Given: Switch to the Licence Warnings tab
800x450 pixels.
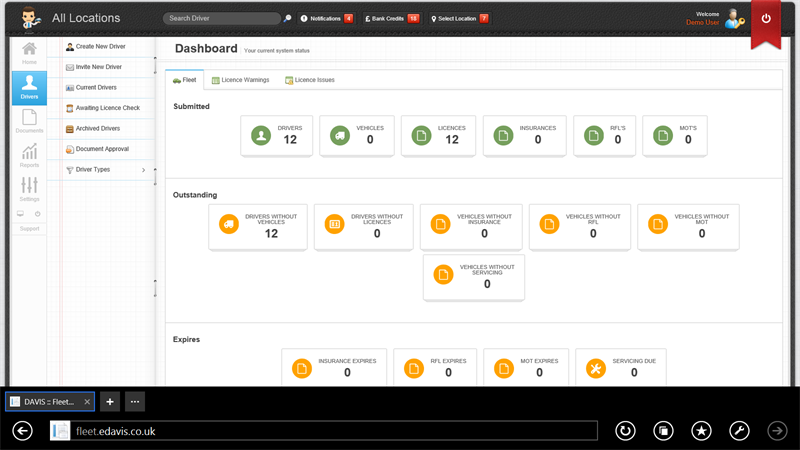Looking at the screenshot, I should pos(240,79).
